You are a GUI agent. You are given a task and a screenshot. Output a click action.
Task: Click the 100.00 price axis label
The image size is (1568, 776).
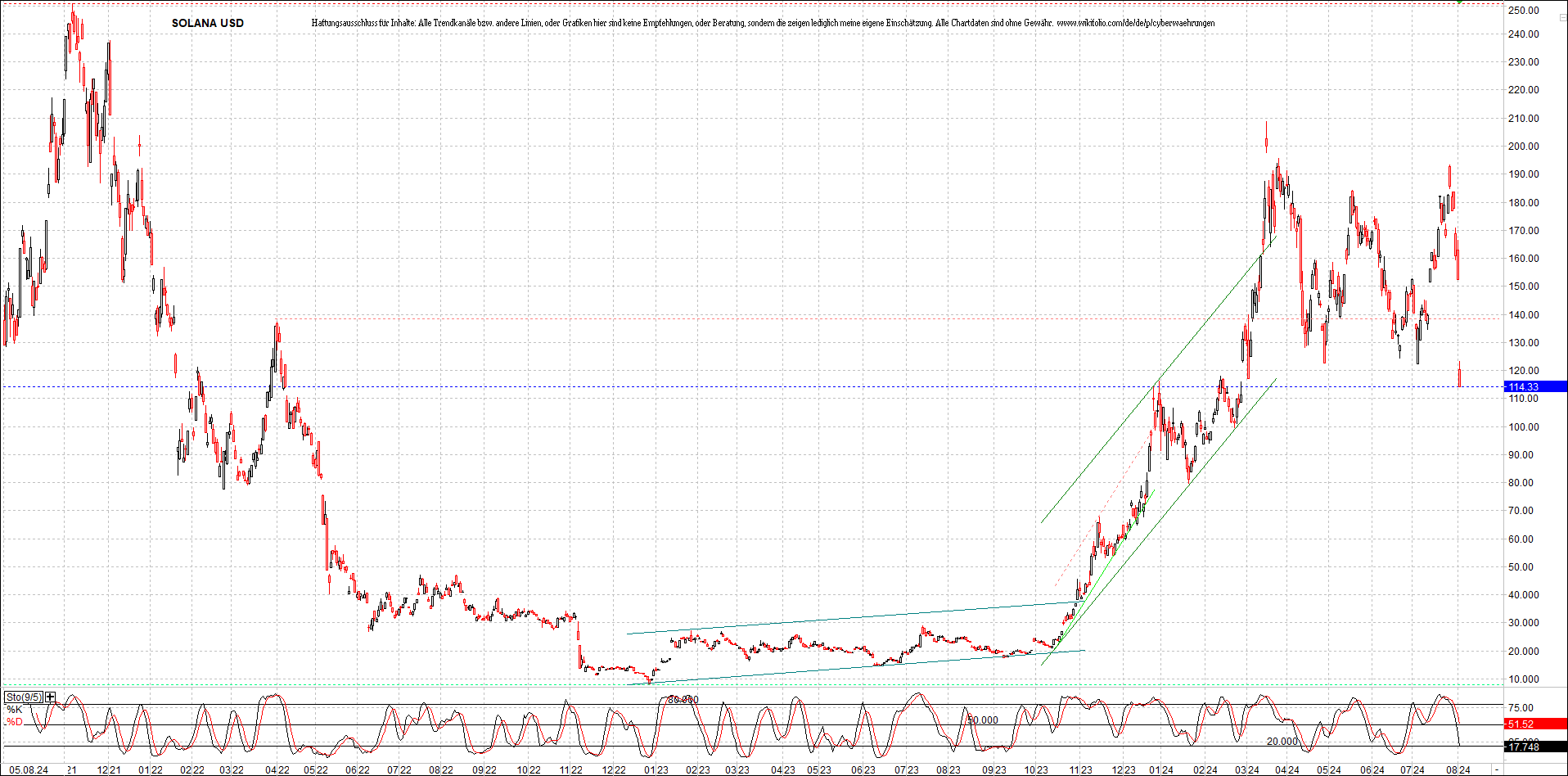(x=1524, y=427)
